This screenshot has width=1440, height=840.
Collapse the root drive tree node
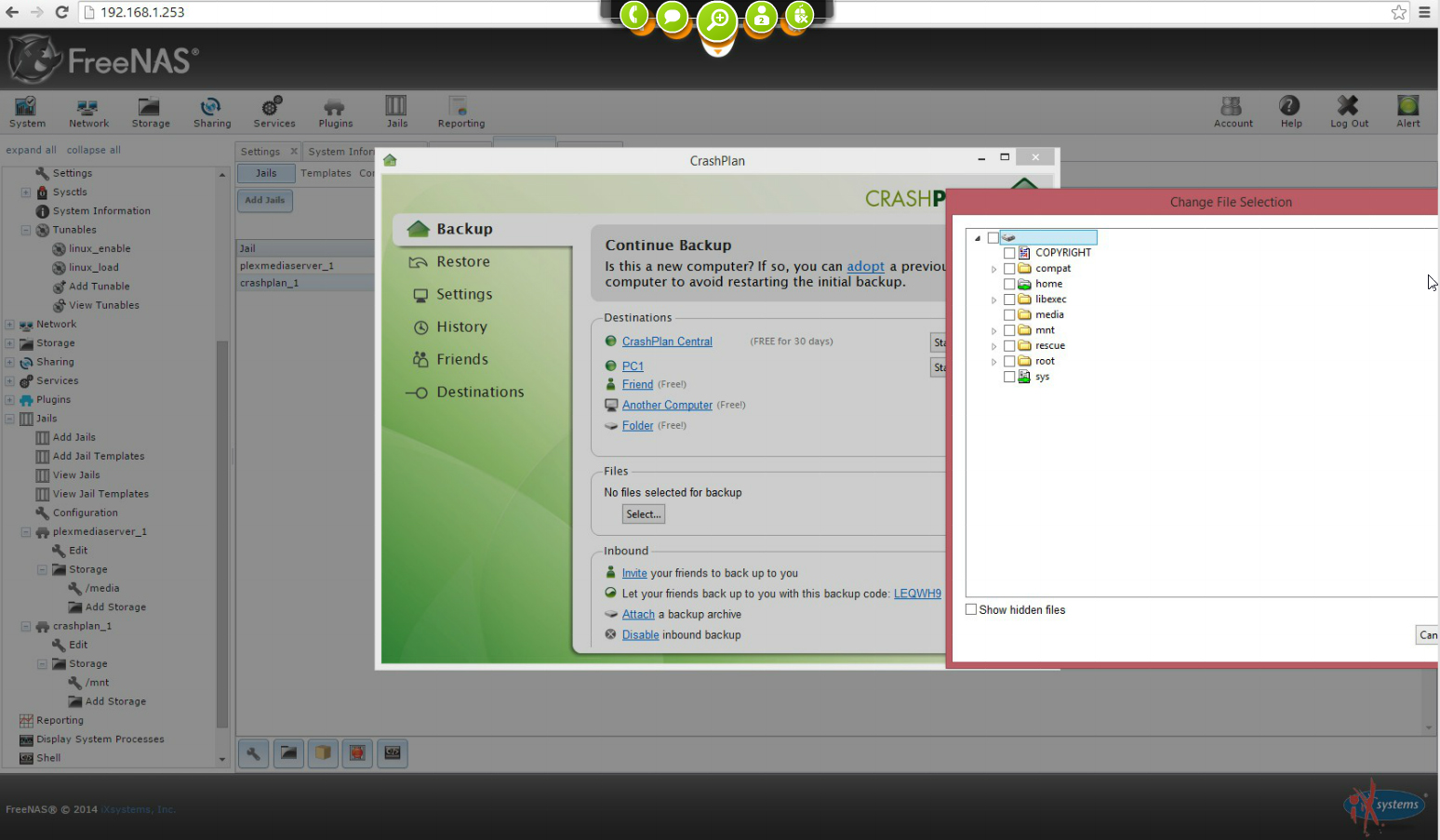tap(978, 238)
